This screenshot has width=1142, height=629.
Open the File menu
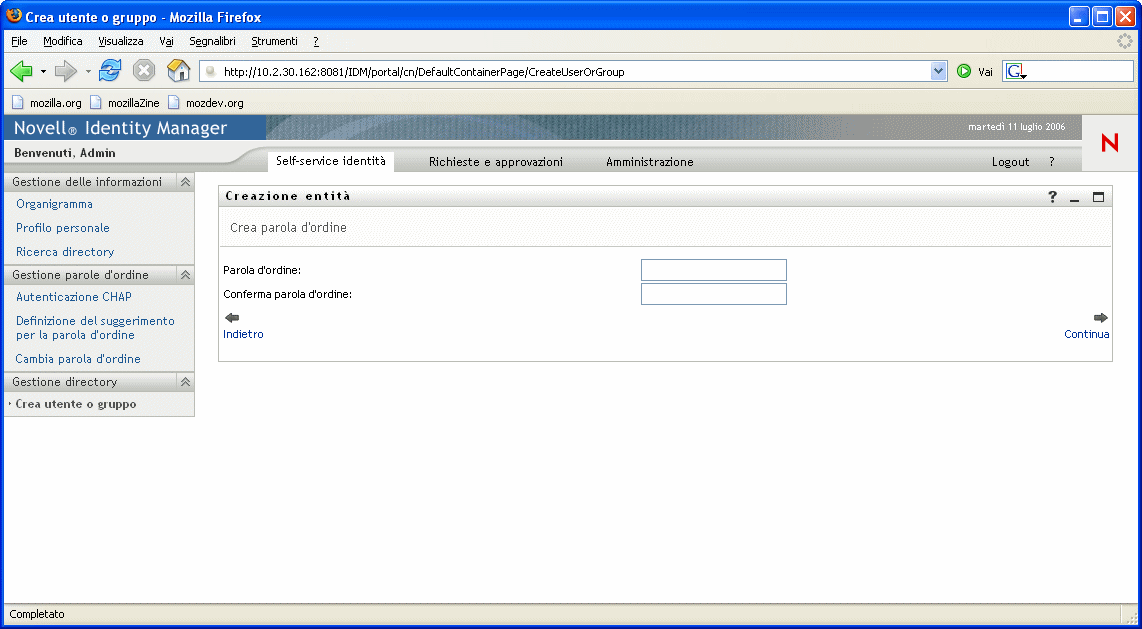pos(19,41)
